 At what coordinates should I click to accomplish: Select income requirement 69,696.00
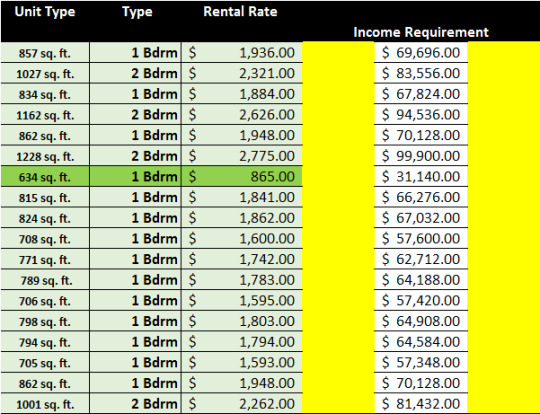point(421,53)
